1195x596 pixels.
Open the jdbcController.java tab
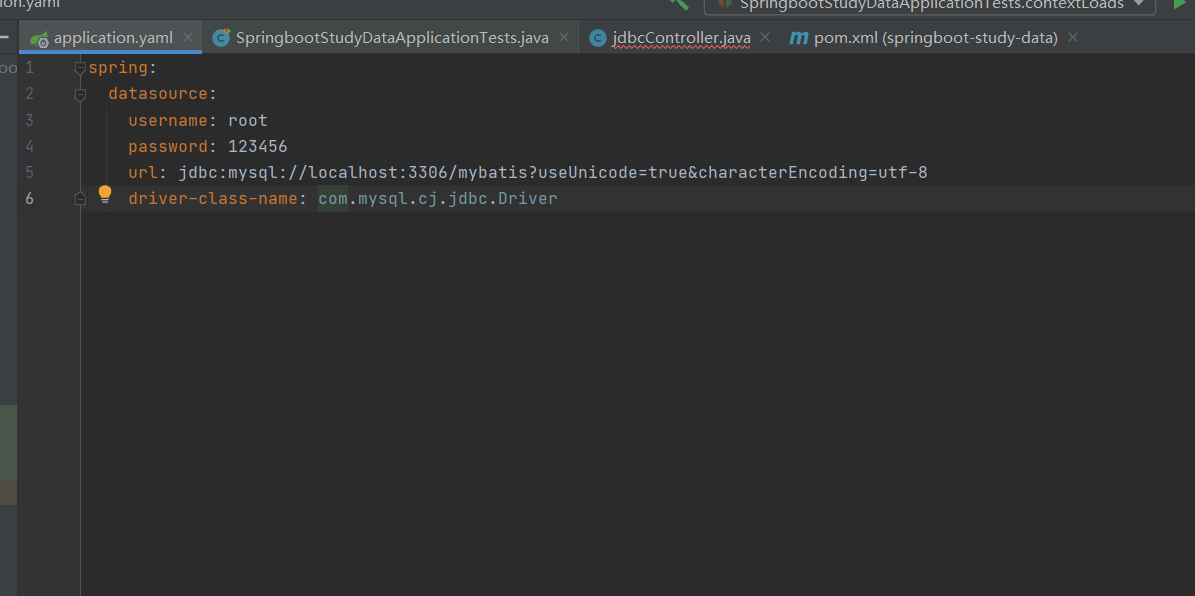681,37
